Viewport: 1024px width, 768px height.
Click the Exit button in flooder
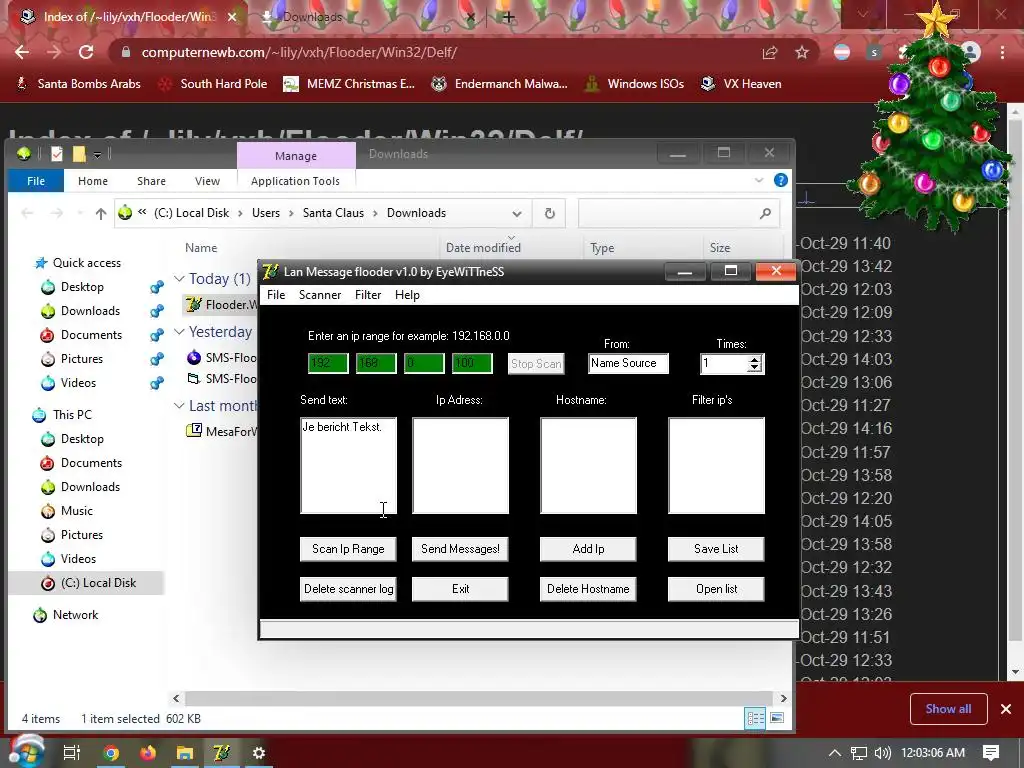pos(460,589)
